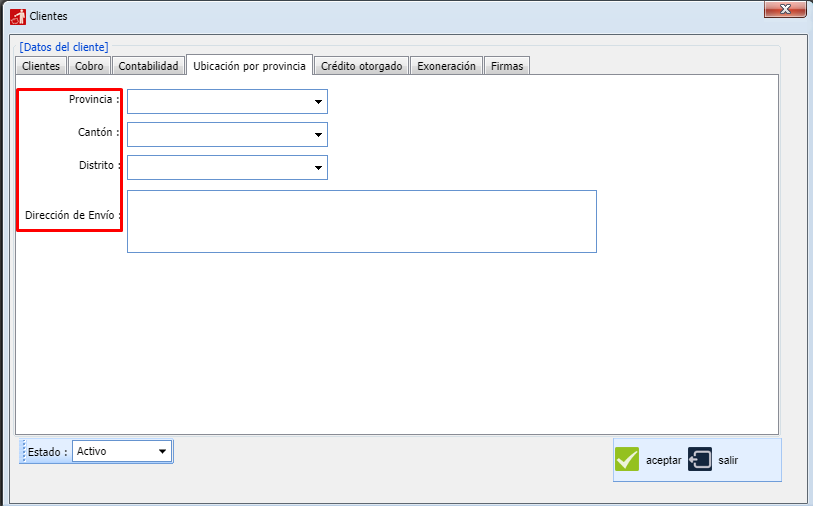Open the Exoneración tab
The width and height of the screenshot is (813, 506).
446,66
